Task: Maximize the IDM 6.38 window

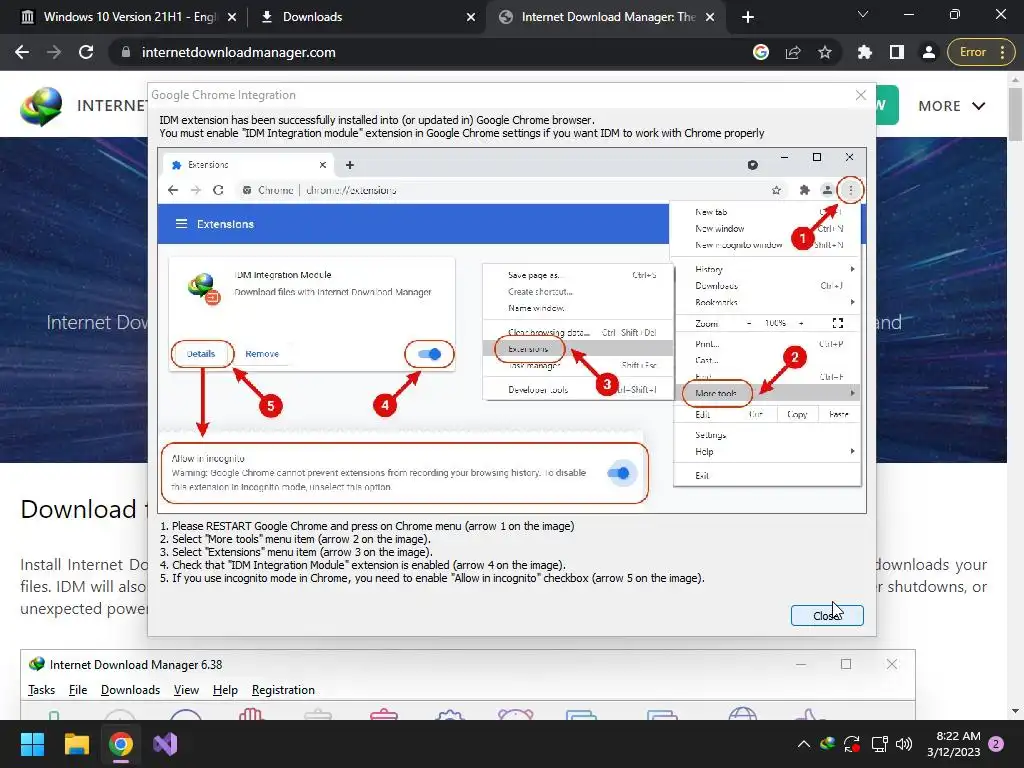Action: click(846, 664)
